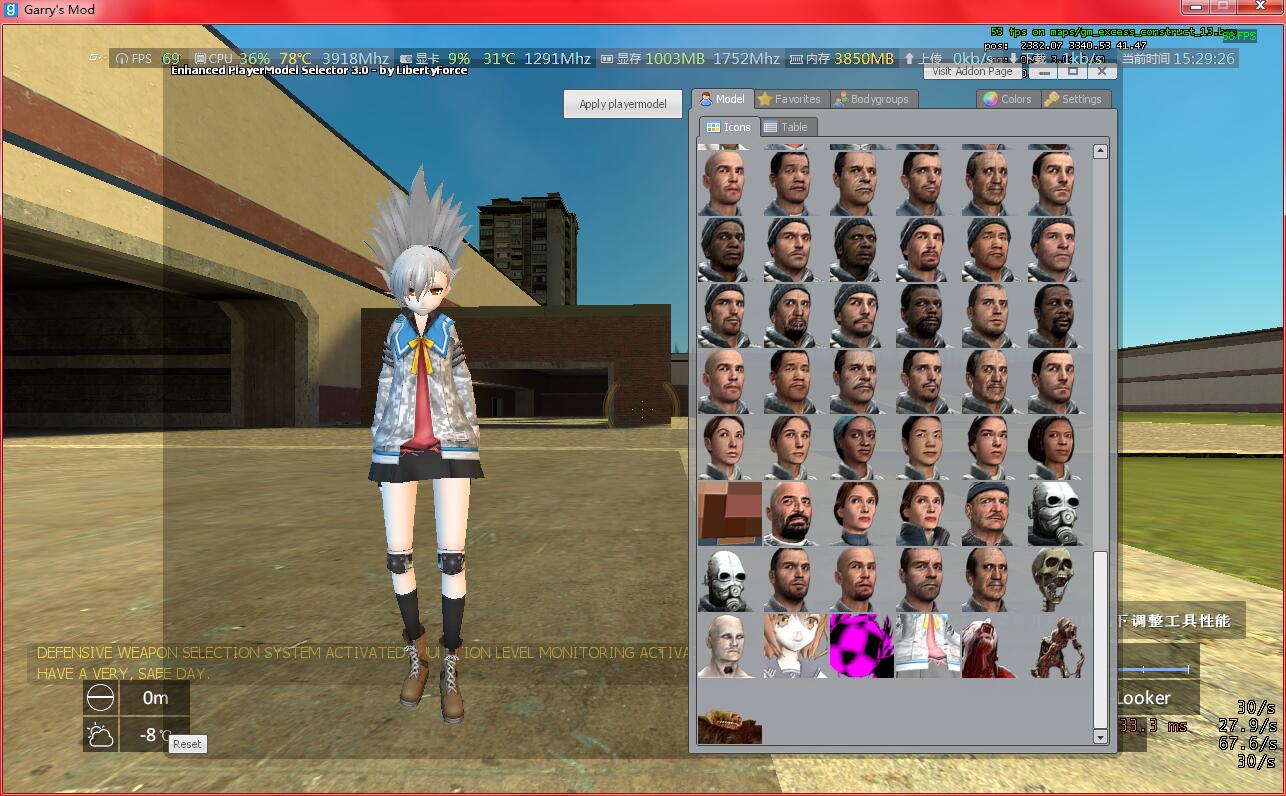Apply the selected playermodel

(x=623, y=104)
